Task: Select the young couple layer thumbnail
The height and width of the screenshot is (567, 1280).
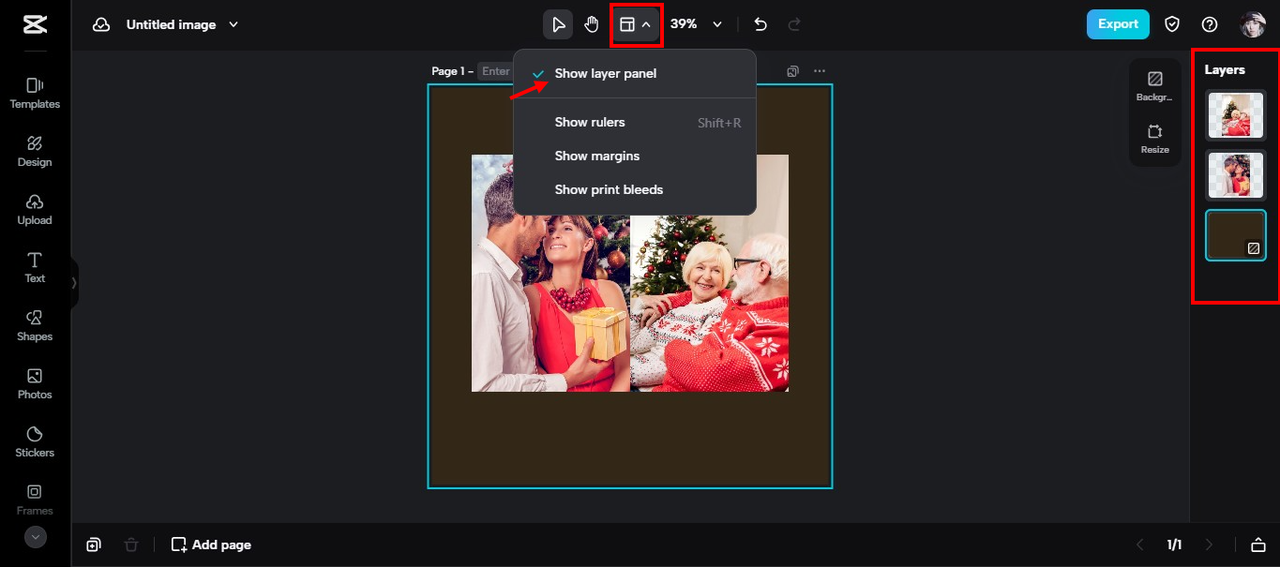Action: [x=1236, y=175]
